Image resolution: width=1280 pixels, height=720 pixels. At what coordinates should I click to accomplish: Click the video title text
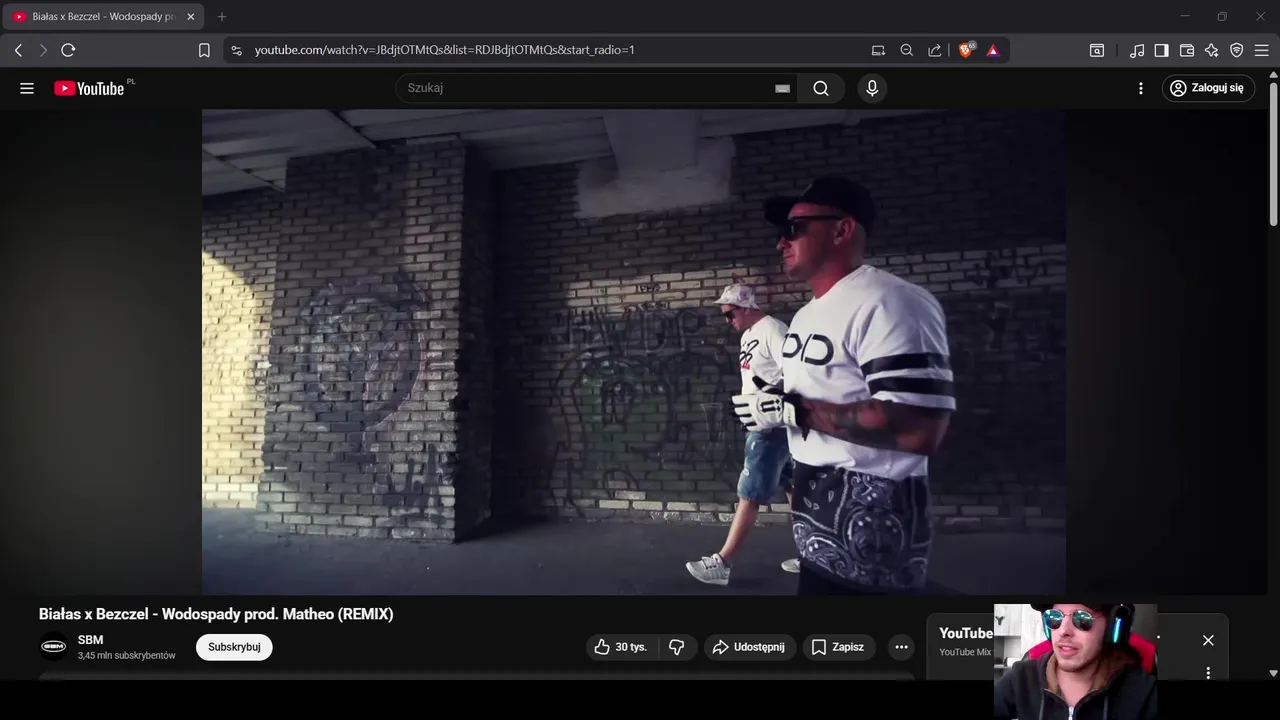point(216,614)
